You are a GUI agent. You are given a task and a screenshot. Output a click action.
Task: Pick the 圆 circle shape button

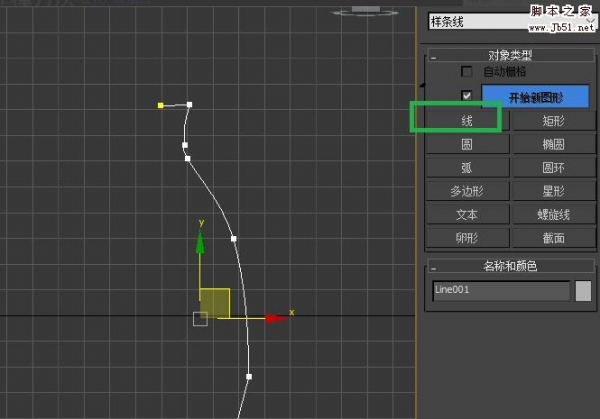(x=467, y=144)
